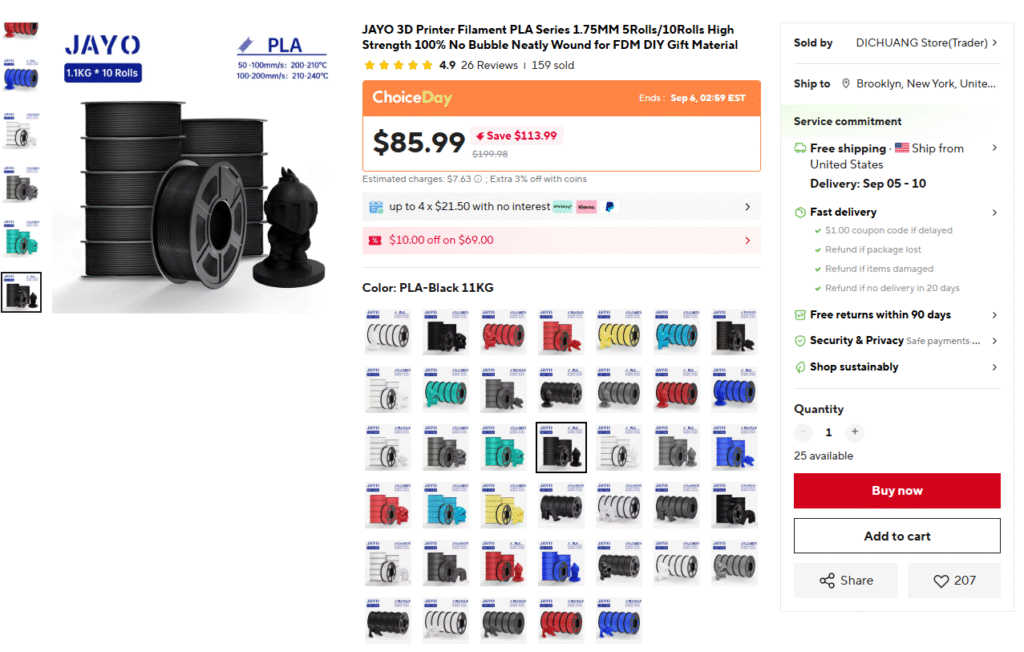Image resolution: width=1024 pixels, height=652 pixels.
Task: Select the currently highlighted PLA-Black 11KG swatch
Action: point(561,448)
